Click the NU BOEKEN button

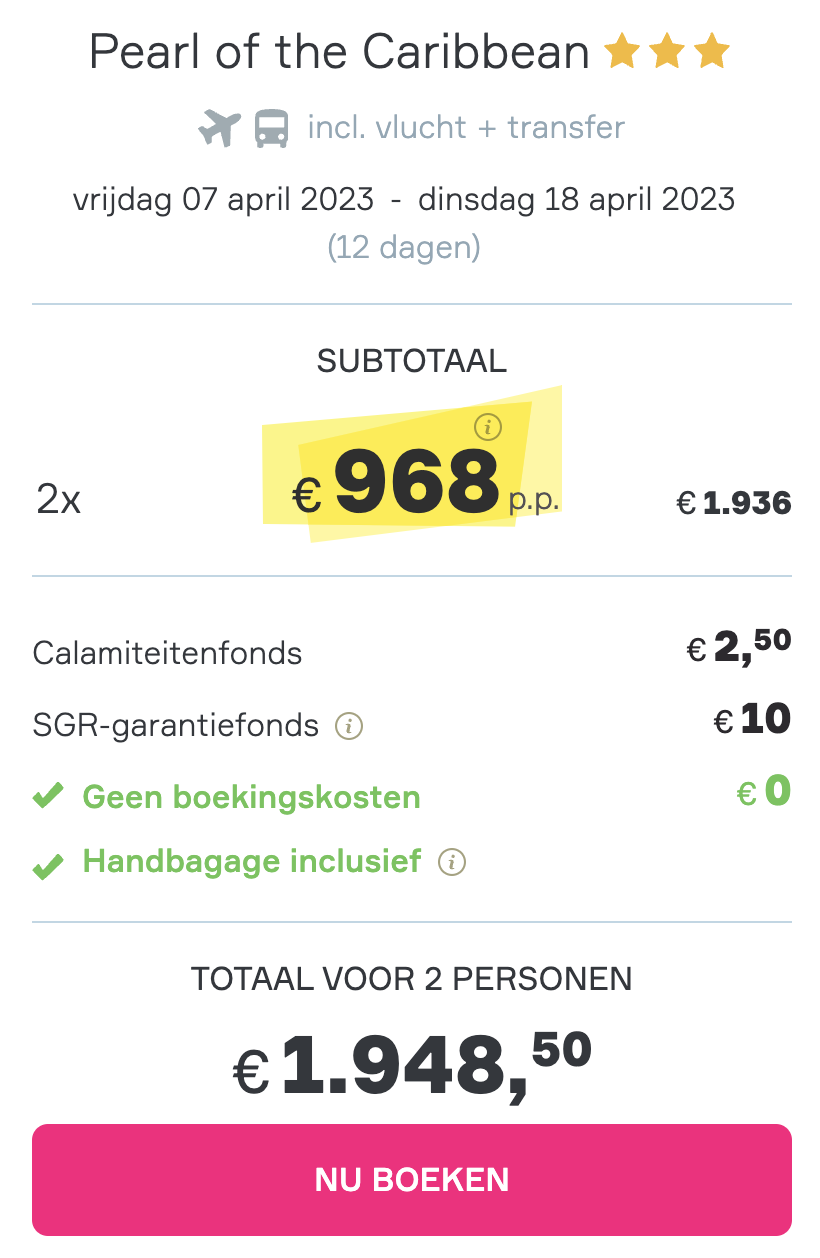tap(412, 1180)
